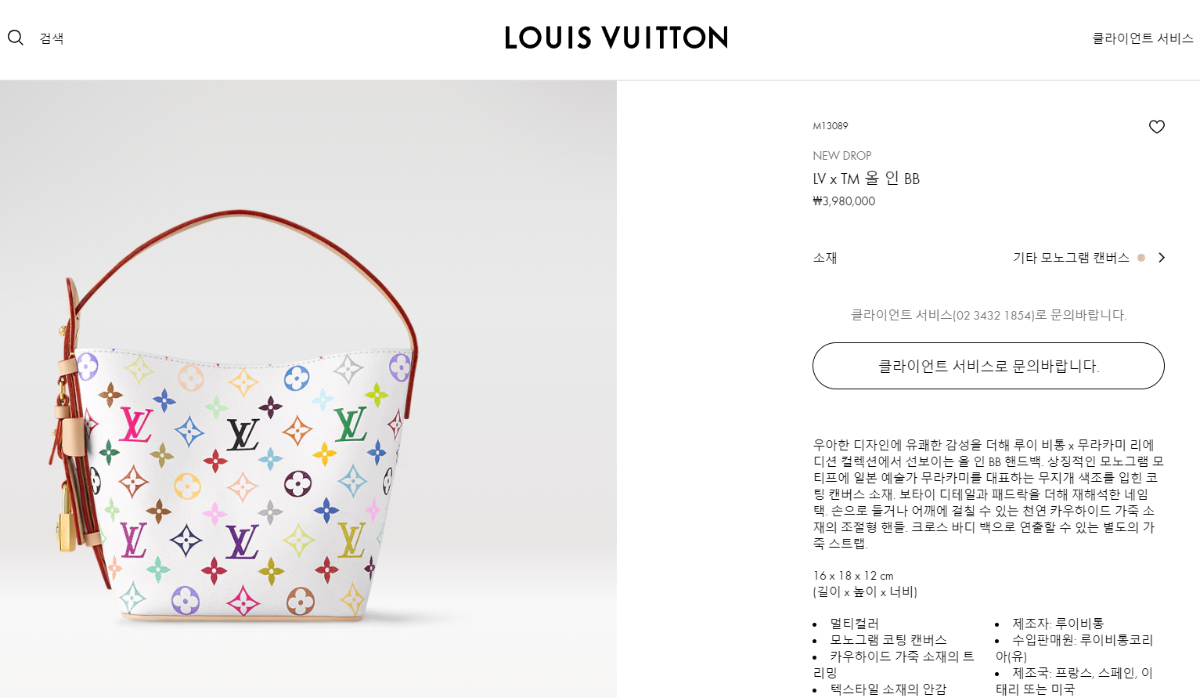Click the 검색 search label

(51, 38)
